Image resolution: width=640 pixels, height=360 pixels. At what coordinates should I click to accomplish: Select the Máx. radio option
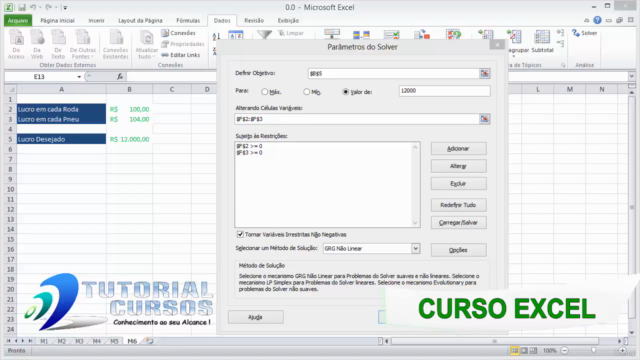point(264,92)
